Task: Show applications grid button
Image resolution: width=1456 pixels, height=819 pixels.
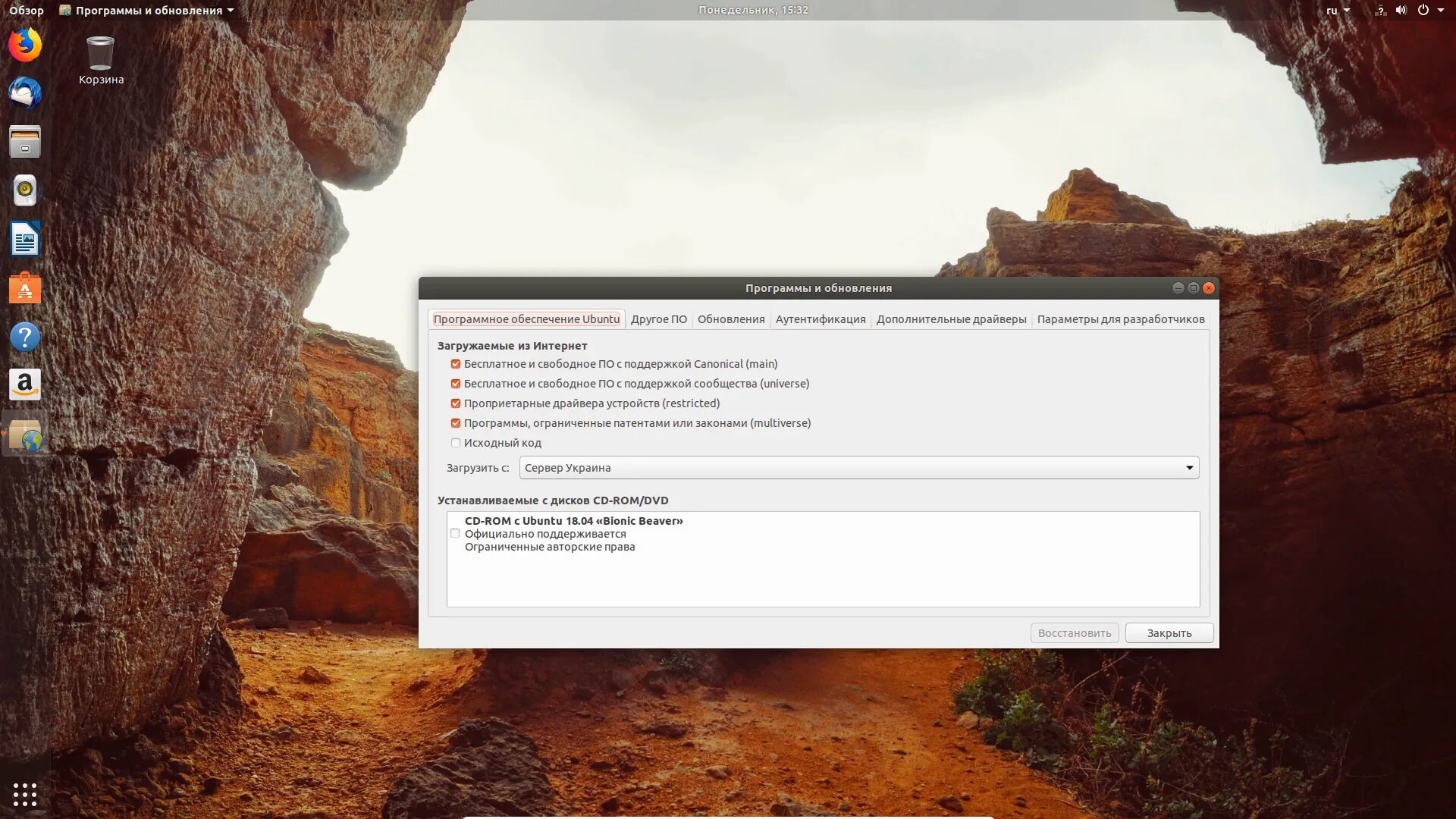Action: coord(25,794)
